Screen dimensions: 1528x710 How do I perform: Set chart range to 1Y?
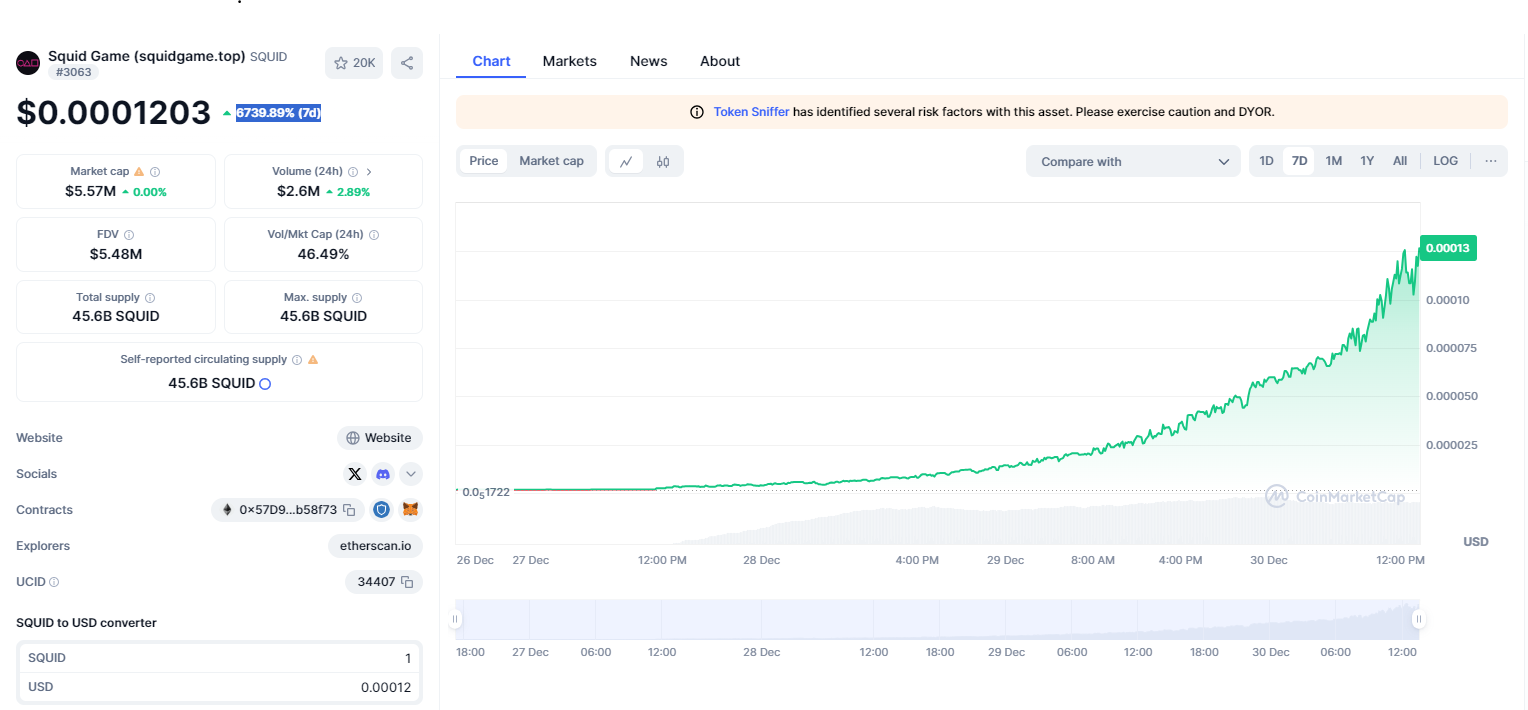pyautogui.click(x=1367, y=161)
